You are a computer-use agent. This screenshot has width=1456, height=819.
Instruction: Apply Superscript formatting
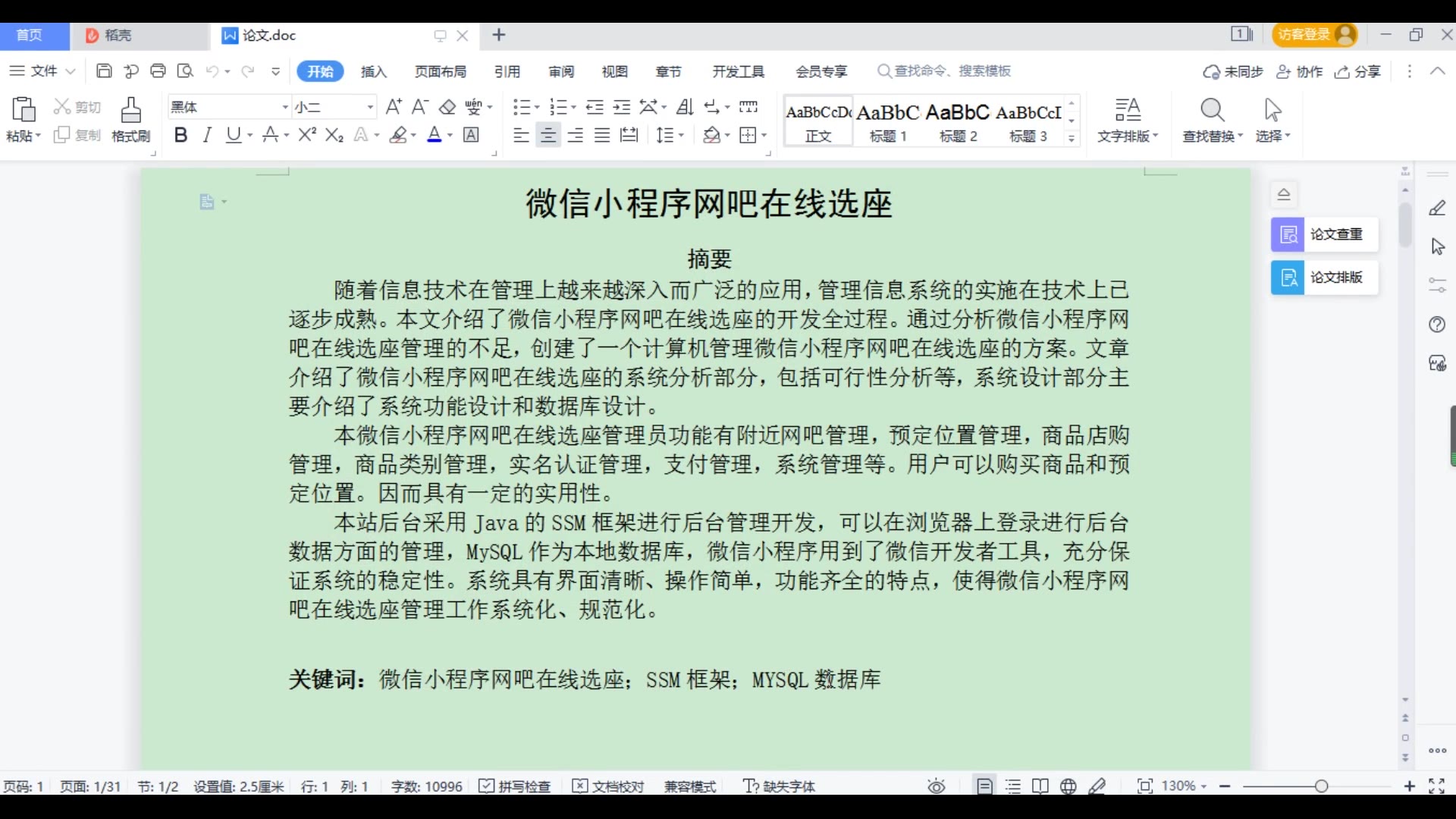pos(307,135)
